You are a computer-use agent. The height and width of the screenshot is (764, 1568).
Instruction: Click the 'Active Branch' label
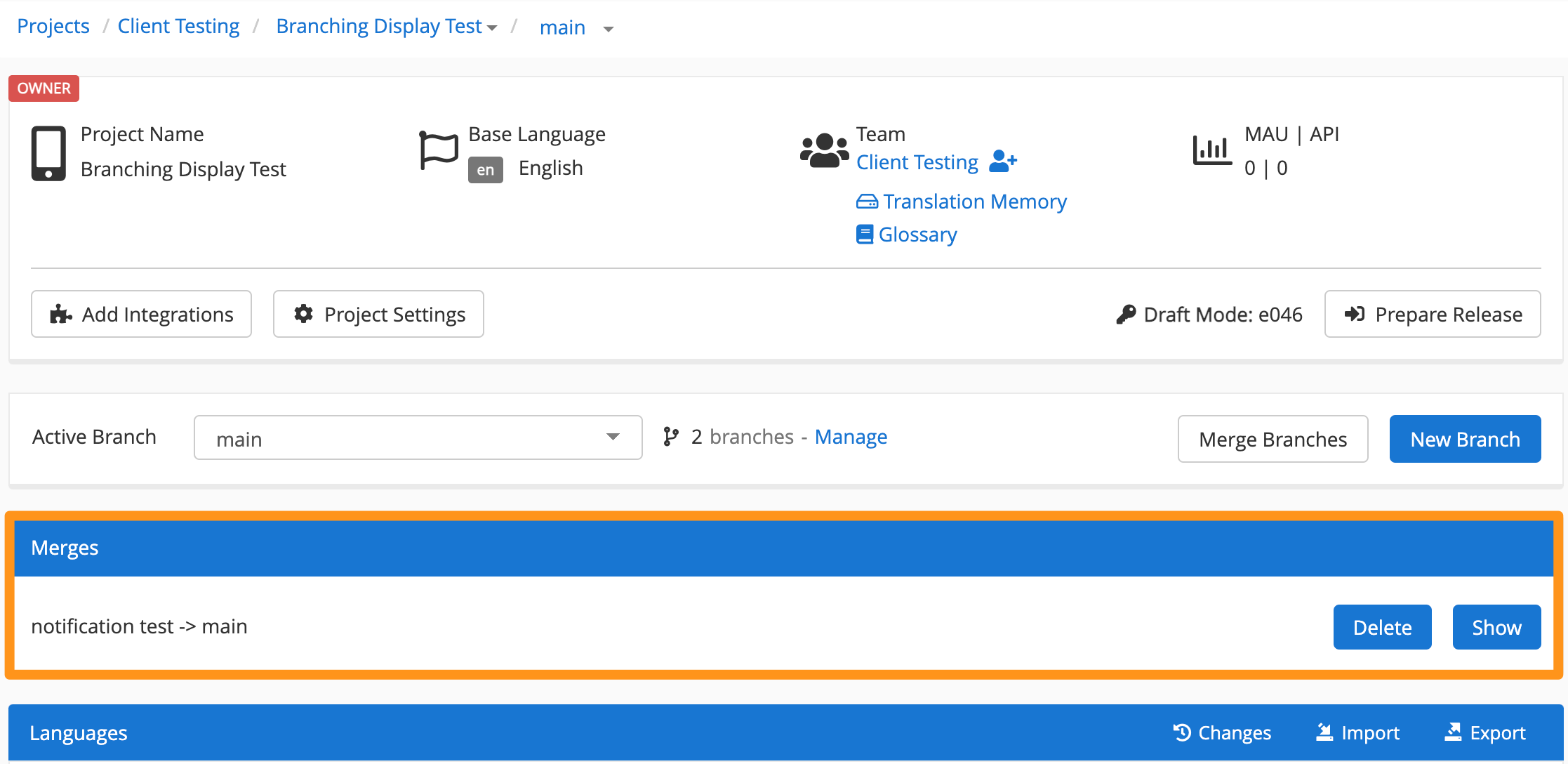pyautogui.click(x=94, y=437)
